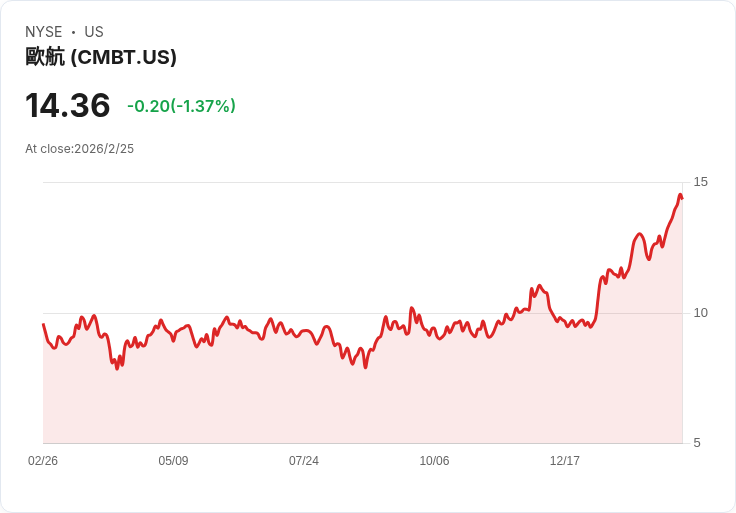This screenshot has width=736, height=513.
Task: Click the 15 label on the price axis
Action: coord(700,182)
